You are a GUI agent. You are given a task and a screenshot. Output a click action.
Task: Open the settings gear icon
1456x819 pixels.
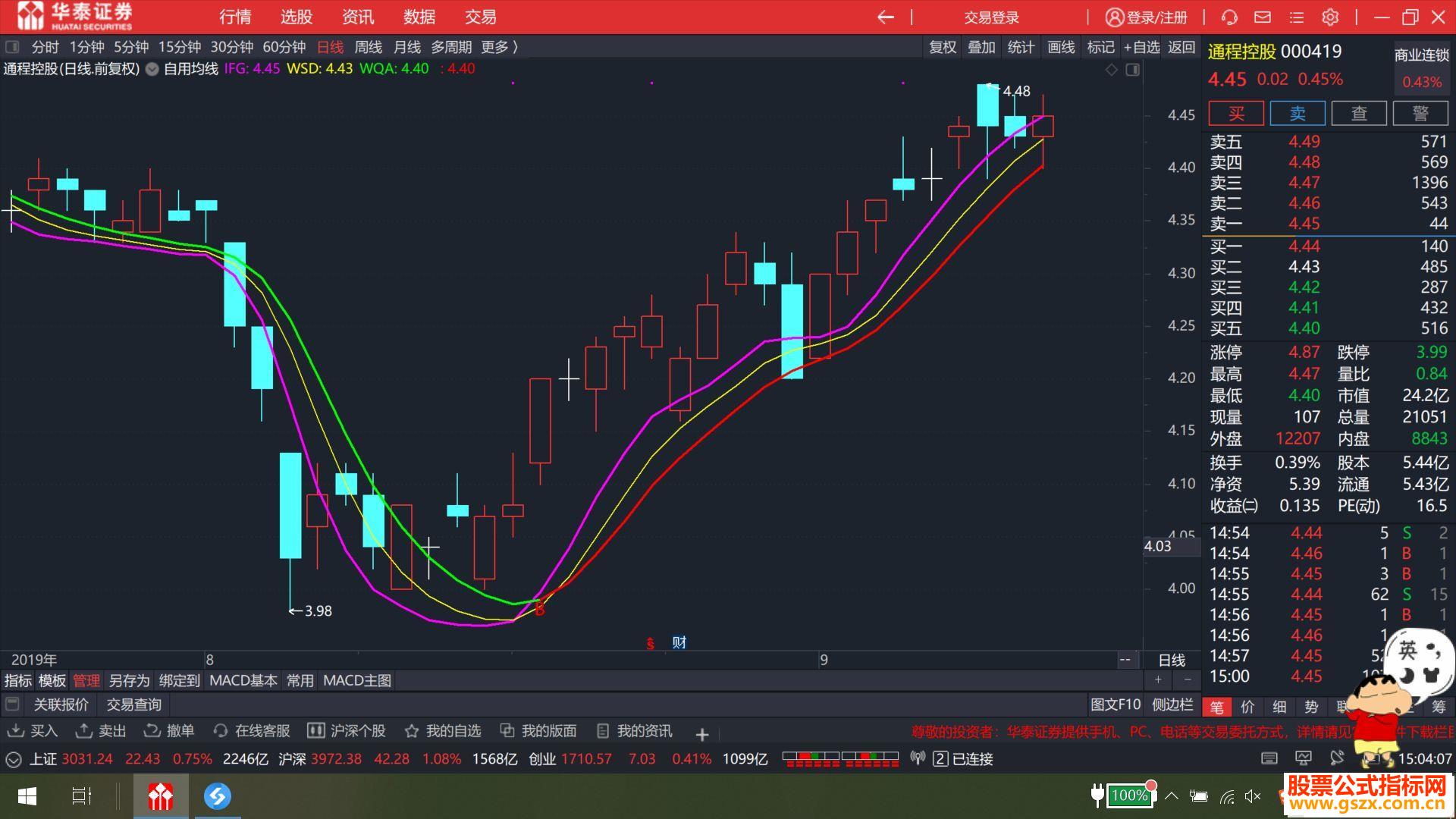tap(1330, 17)
